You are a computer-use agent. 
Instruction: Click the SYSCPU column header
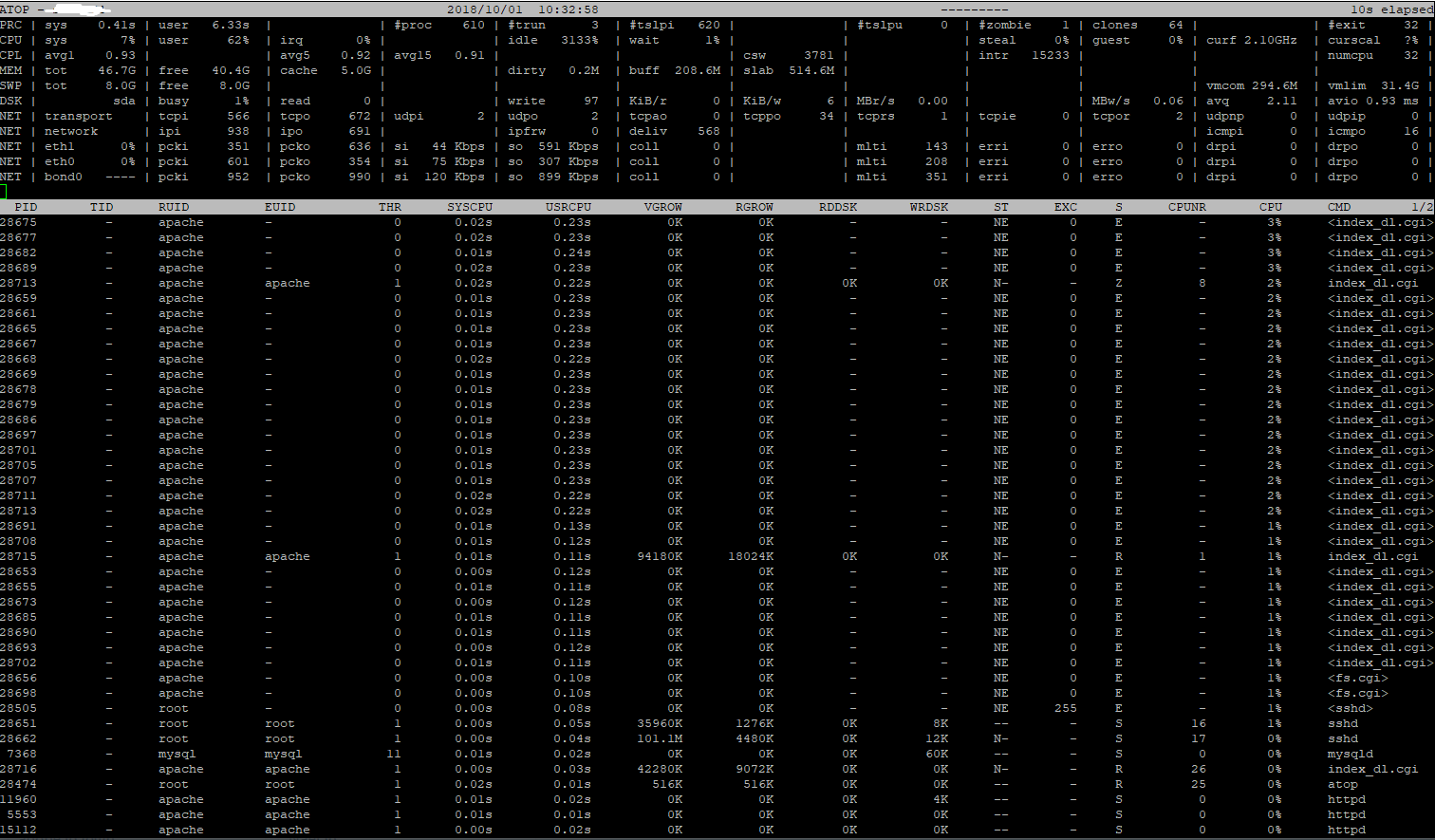tap(470, 207)
